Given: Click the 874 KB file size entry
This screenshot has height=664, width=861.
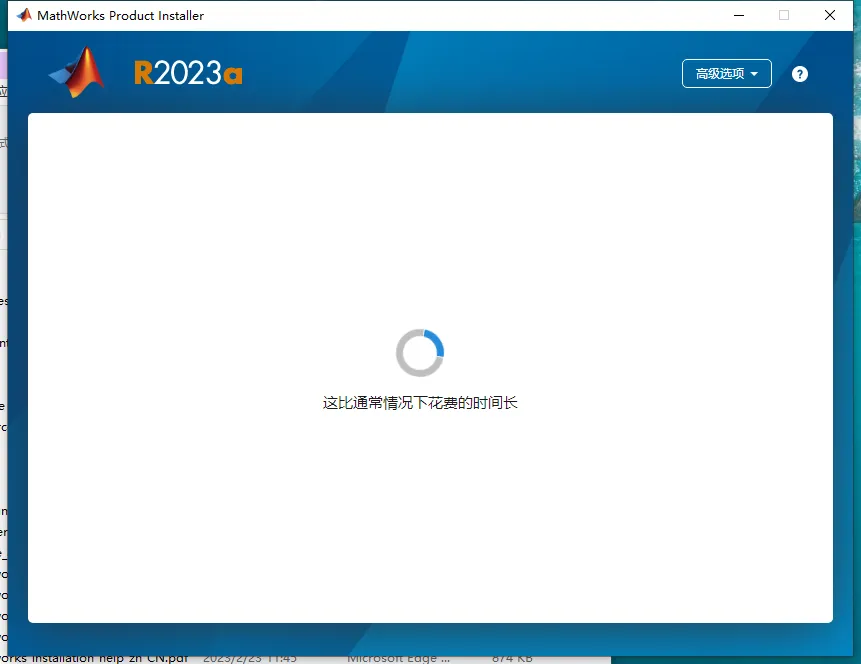Looking at the screenshot, I should [x=512, y=658].
